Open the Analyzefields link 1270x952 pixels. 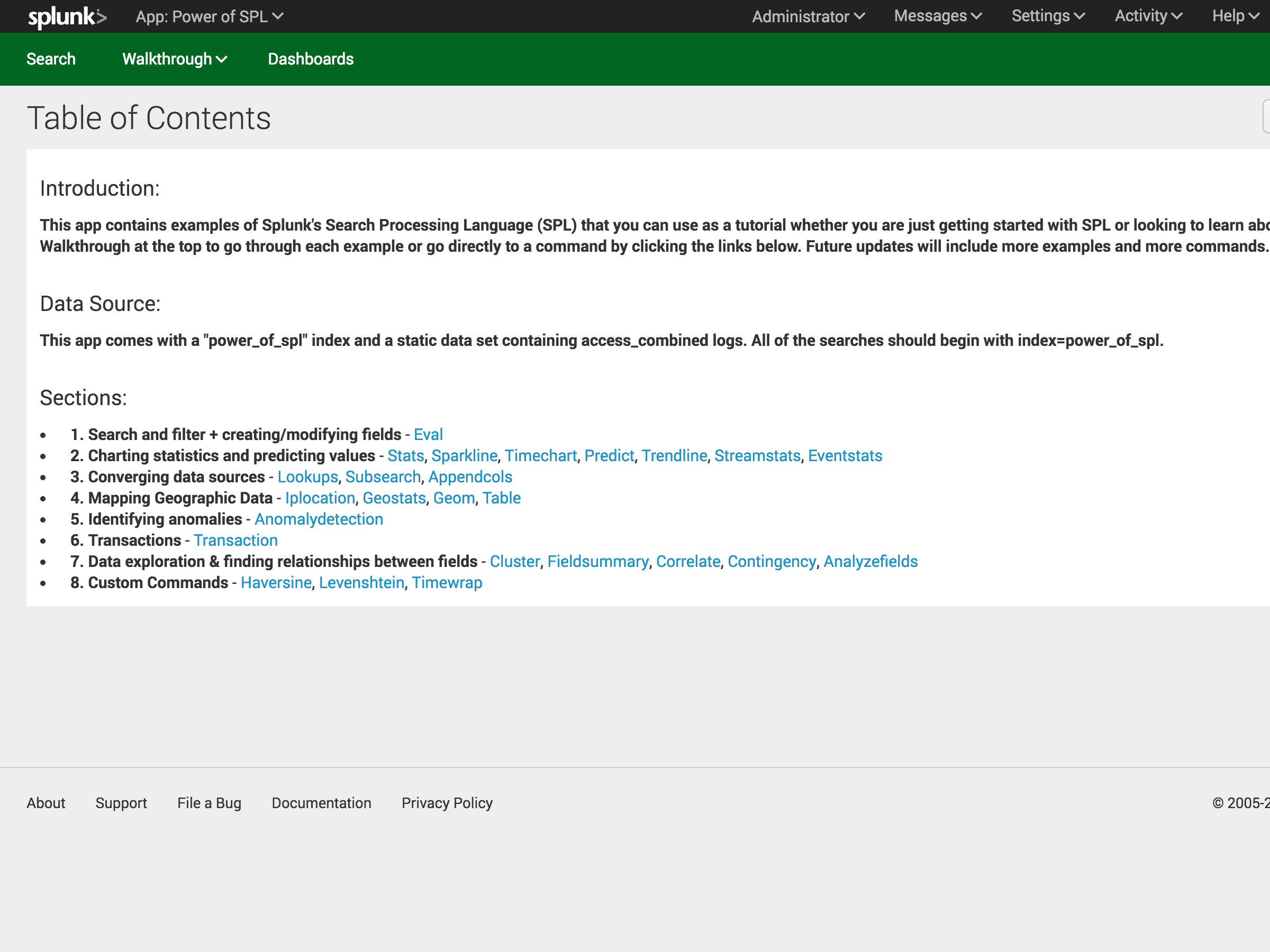870,561
